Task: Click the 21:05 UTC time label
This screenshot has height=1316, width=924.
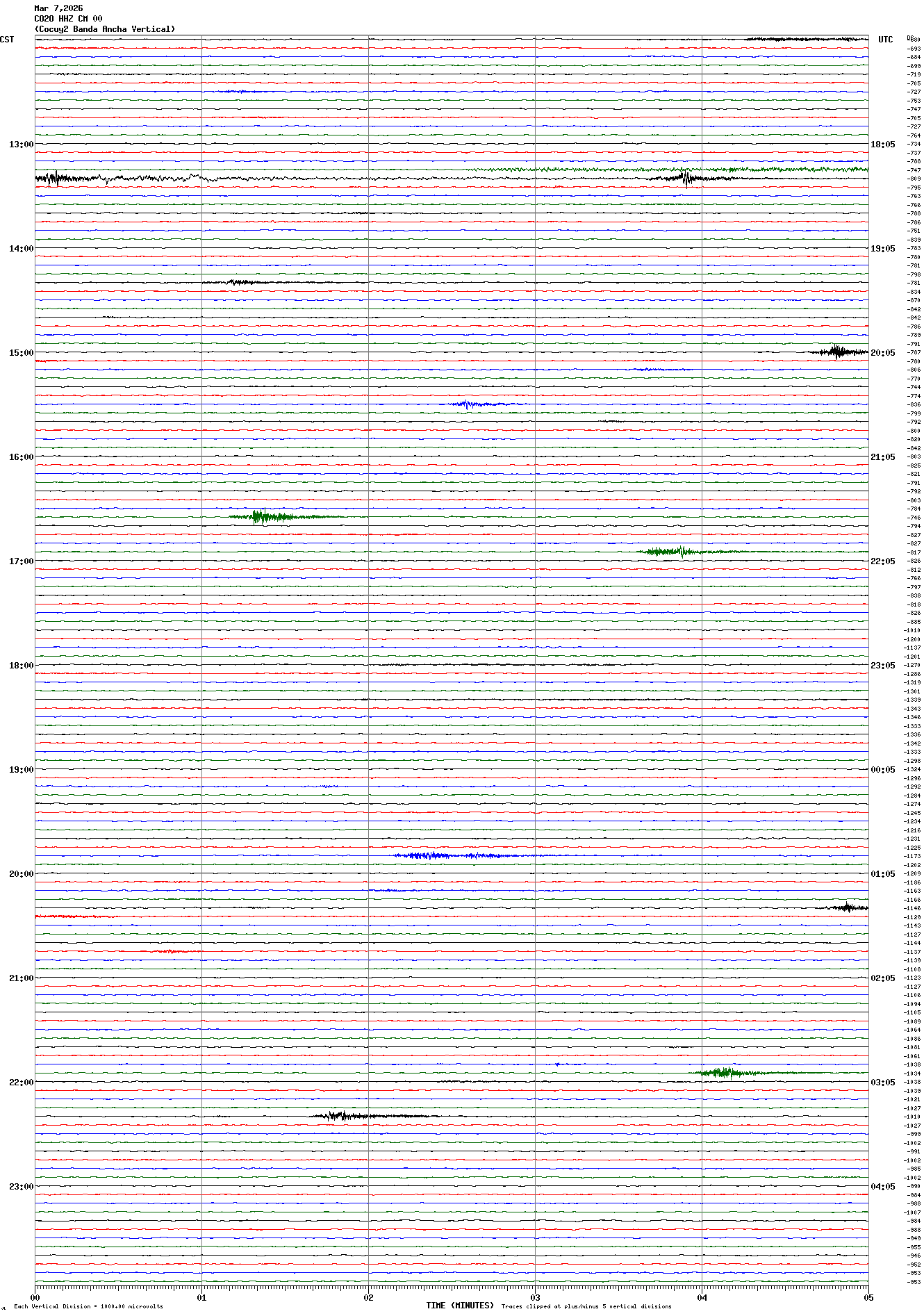Action: [x=882, y=457]
